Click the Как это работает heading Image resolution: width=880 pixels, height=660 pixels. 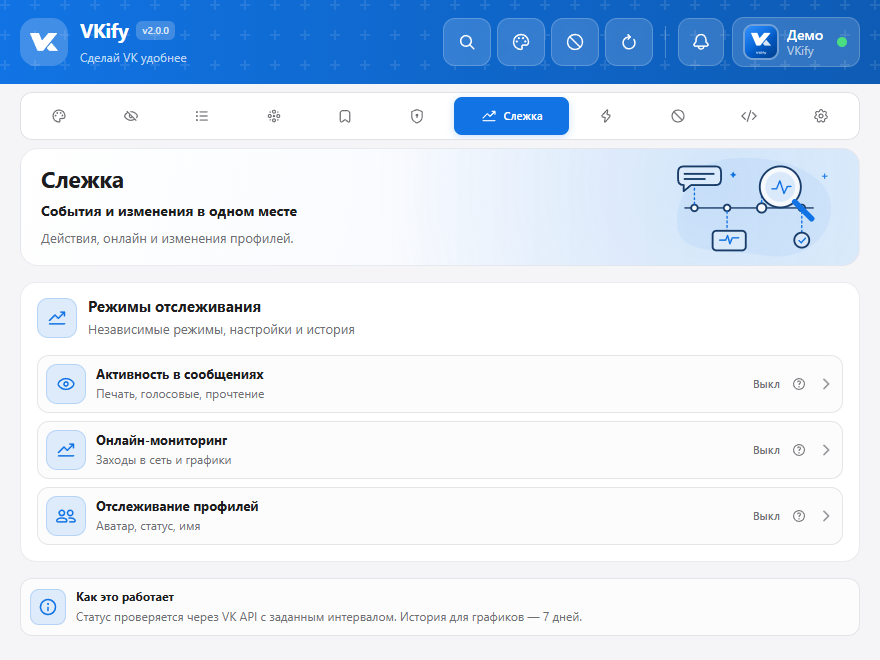click(x=125, y=597)
